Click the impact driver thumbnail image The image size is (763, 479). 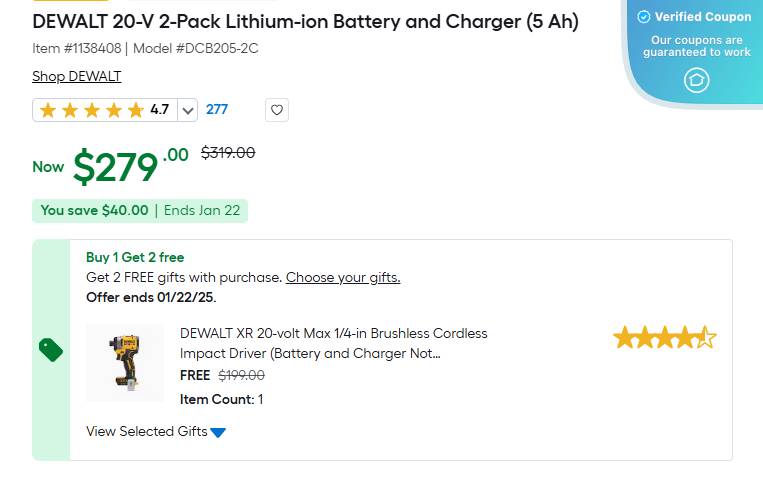[125, 363]
